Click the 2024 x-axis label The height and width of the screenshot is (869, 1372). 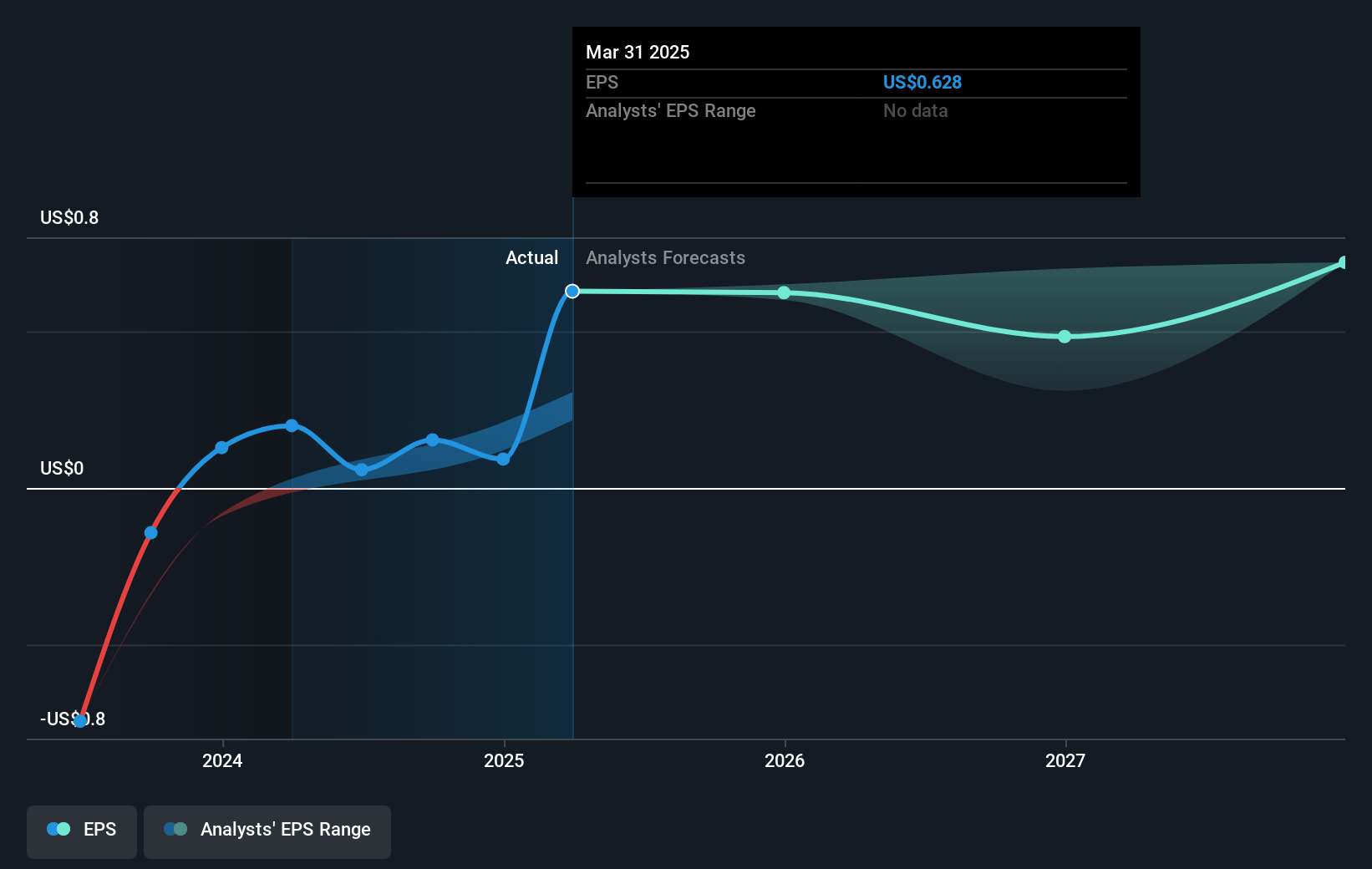coord(222,760)
